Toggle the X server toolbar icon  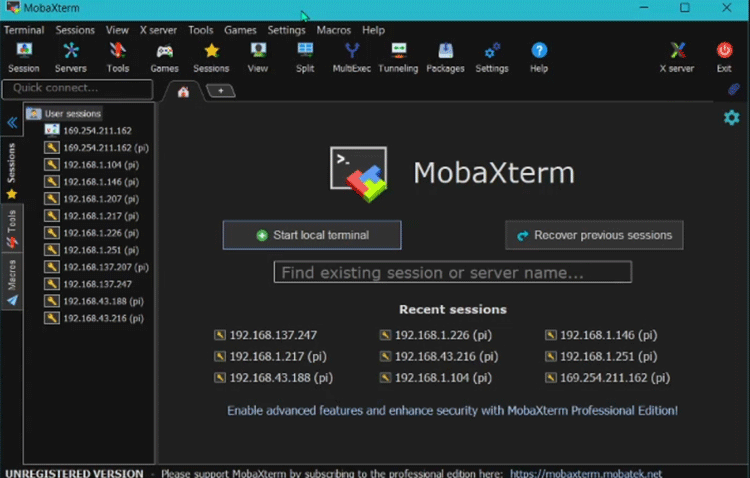(x=677, y=57)
